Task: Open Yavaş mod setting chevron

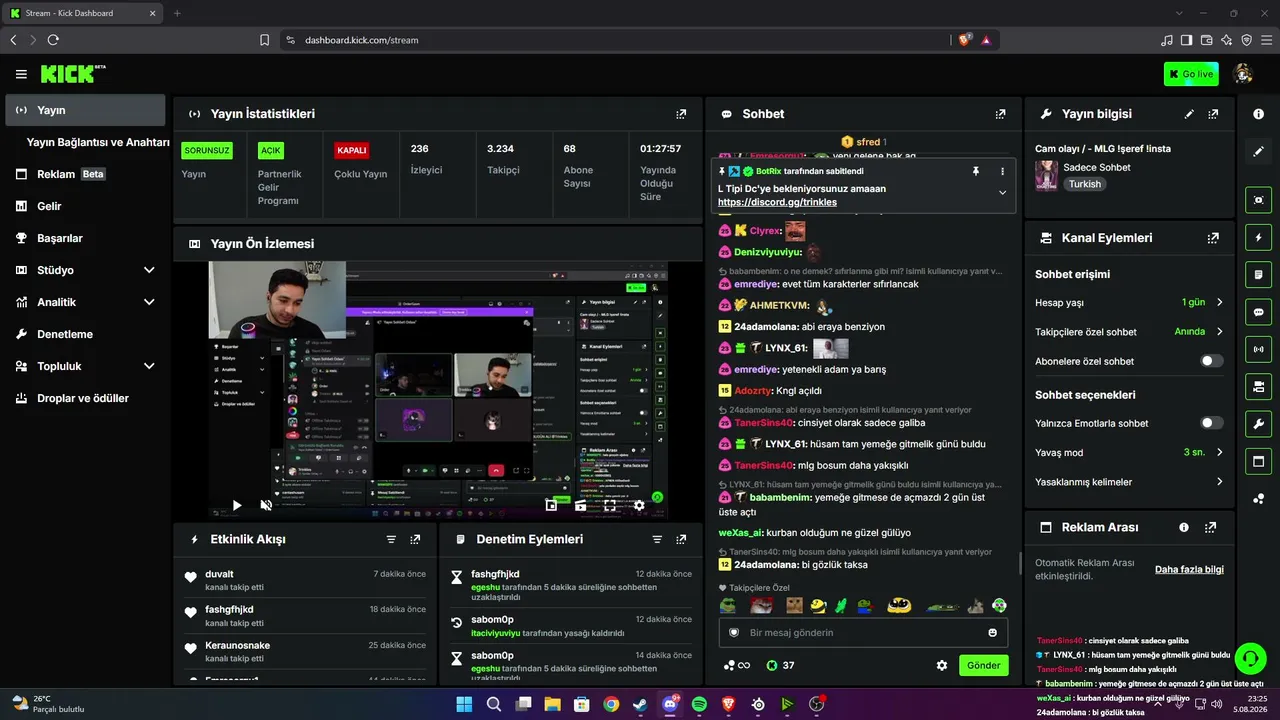Action: click(1219, 452)
